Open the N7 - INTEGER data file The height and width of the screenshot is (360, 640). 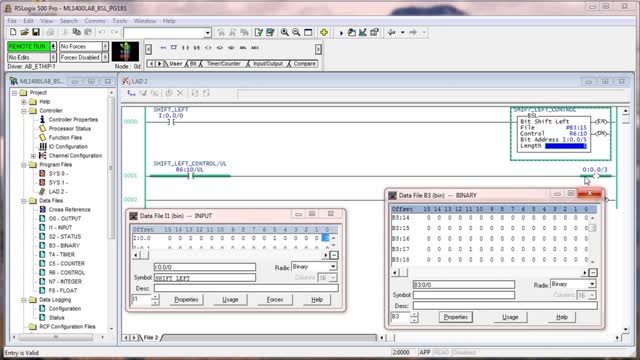point(65,281)
